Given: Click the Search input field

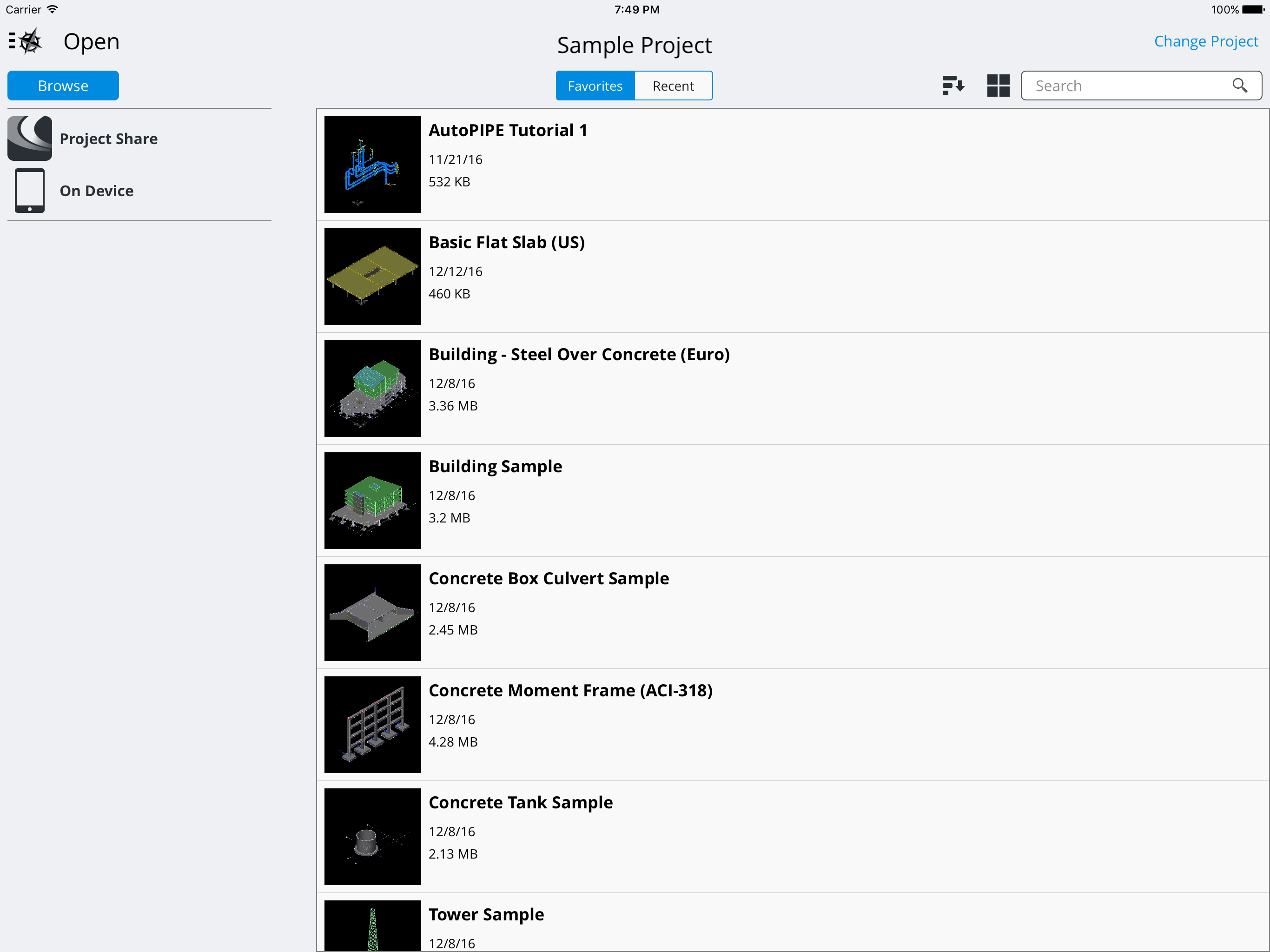Looking at the screenshot, I should pos(1141,86).
